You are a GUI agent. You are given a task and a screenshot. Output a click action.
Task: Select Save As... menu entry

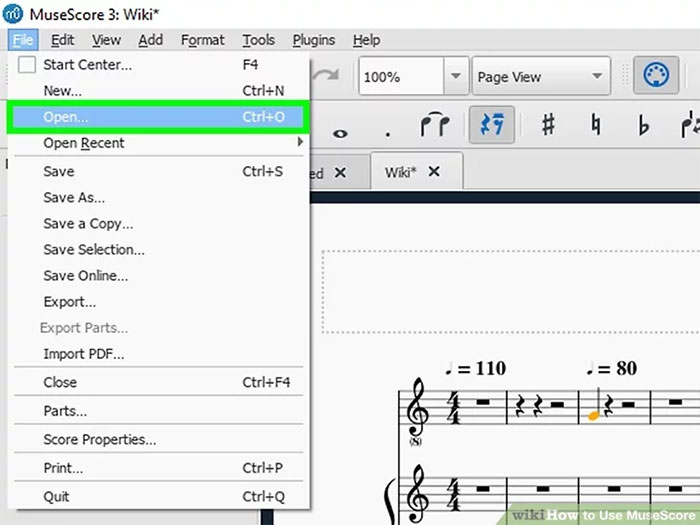pos(74,198)
